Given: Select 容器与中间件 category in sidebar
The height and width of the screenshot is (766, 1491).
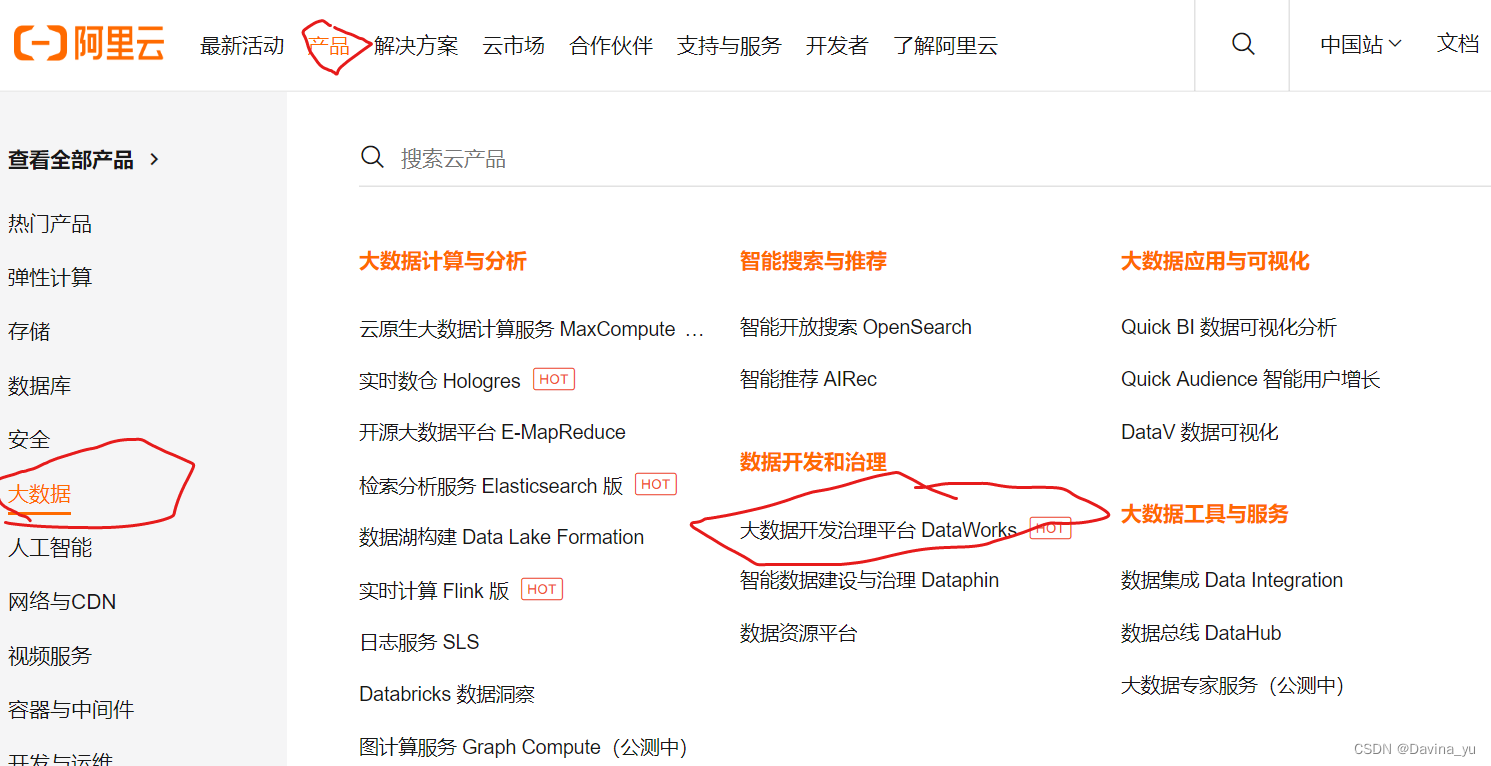Looking at the screenshot, I should (x=71, y=710).
